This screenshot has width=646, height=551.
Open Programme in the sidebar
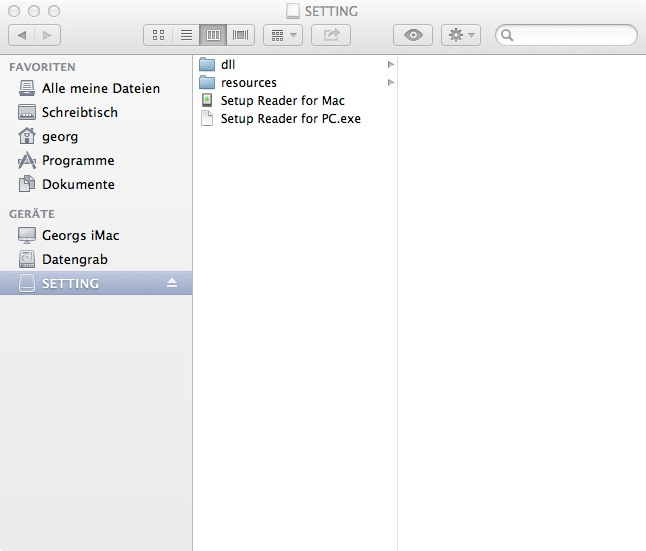pos(96,160)
